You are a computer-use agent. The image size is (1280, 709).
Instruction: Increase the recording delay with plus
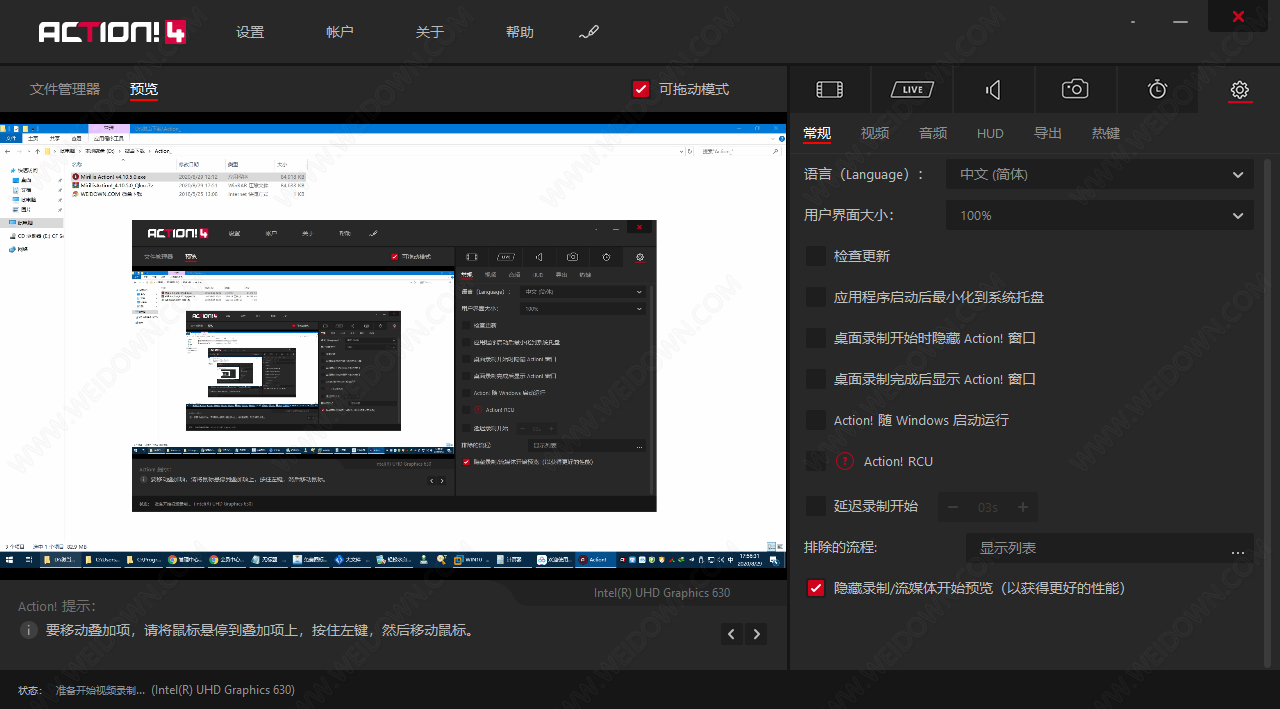pos(1023,507)
